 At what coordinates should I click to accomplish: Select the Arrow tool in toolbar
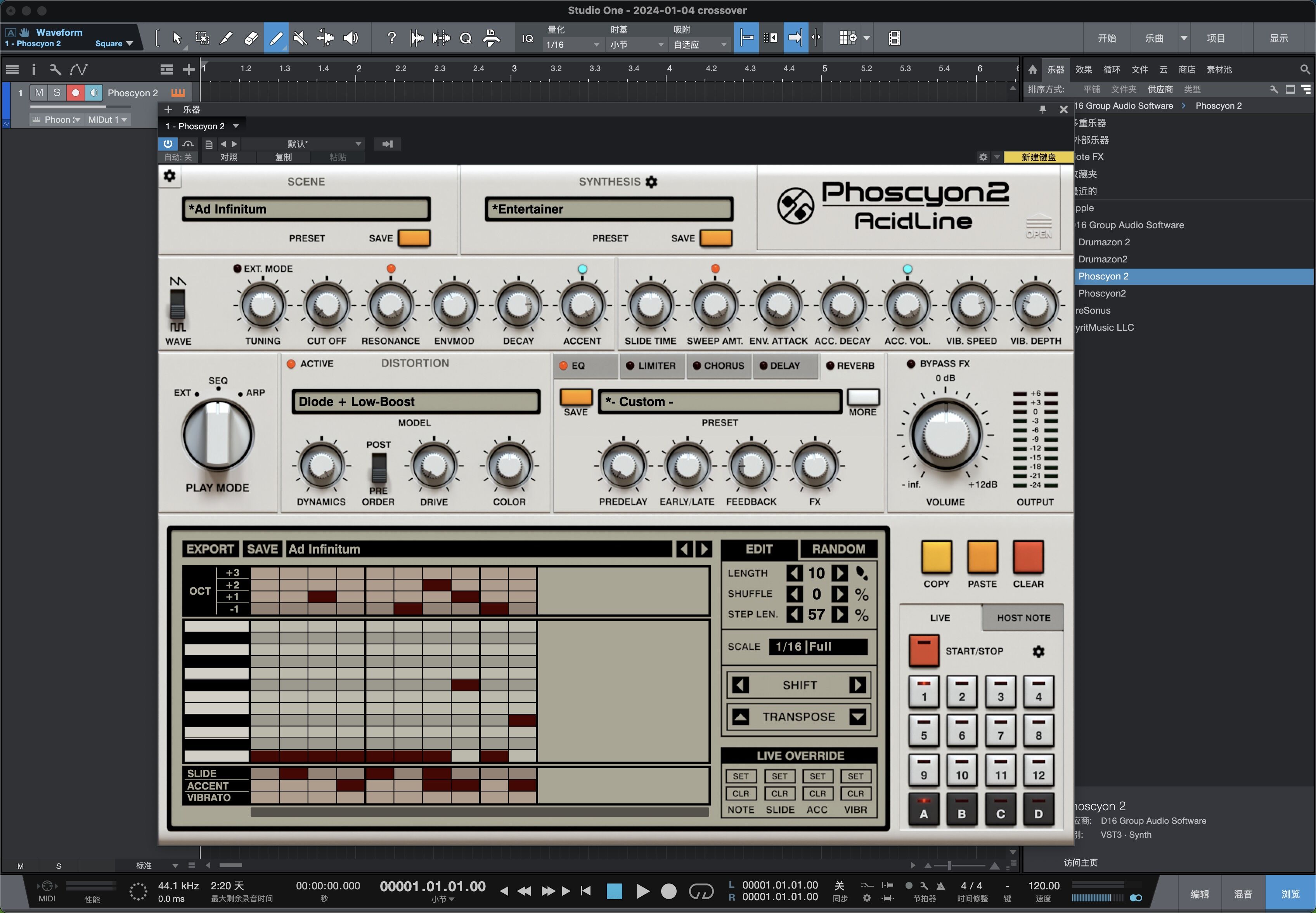point(177,38)
